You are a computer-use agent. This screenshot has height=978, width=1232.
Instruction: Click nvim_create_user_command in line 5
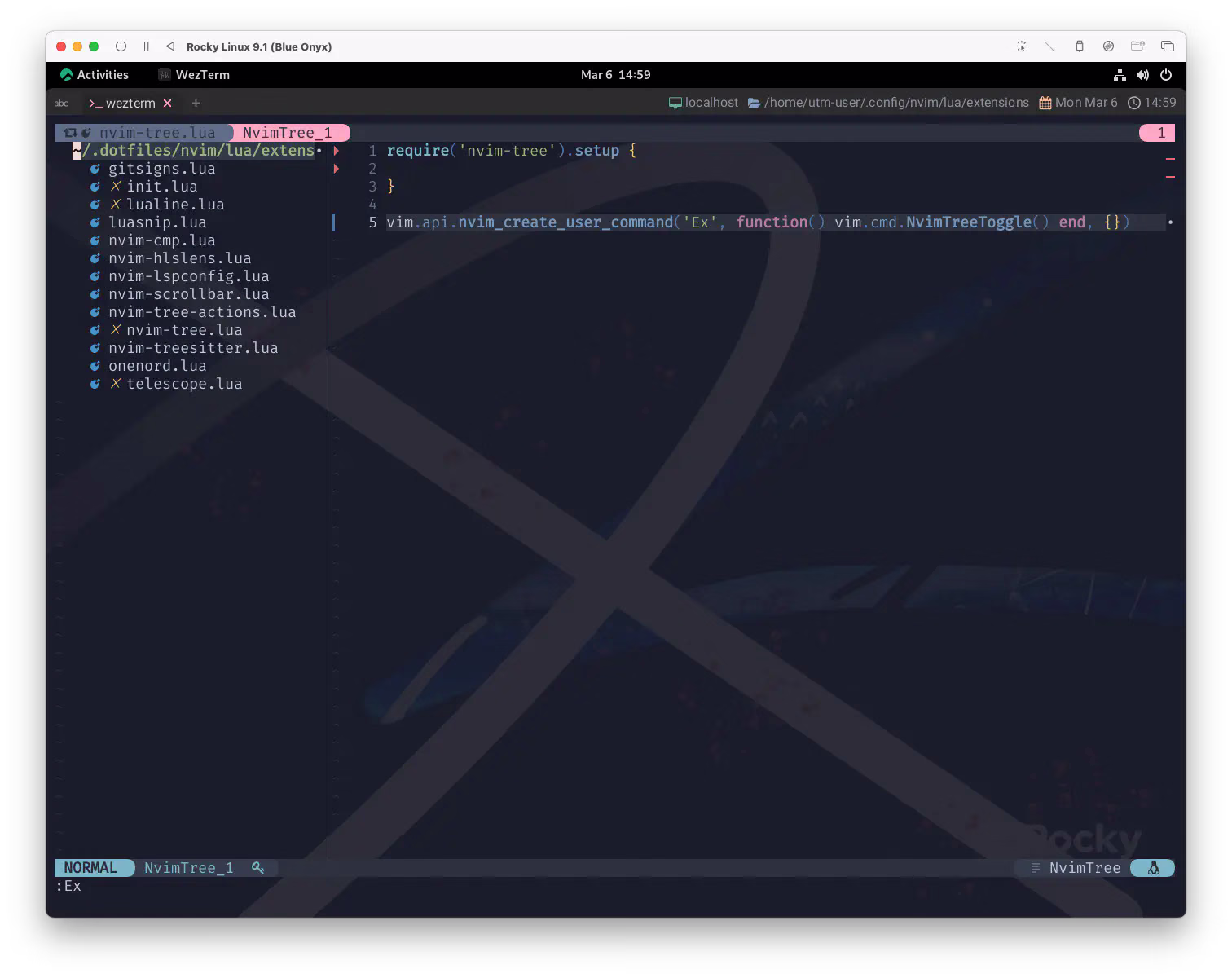pos(565,222)
